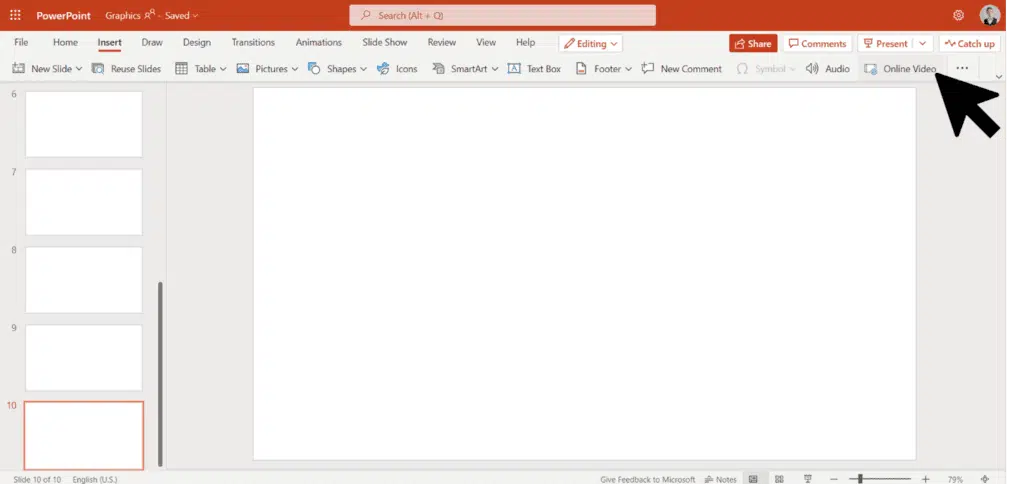
Task: Open the app launcher waffle icon
Action: 15,15
